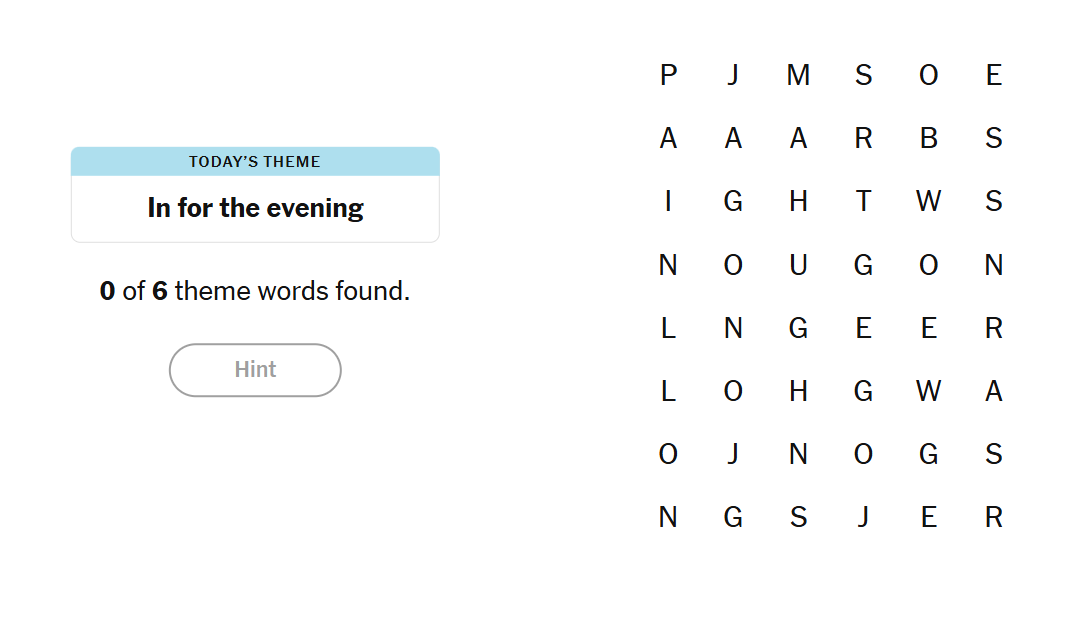This screenshot has height=626, width=1084.
Task: Select the letter P in the grid
Action: (668, 75)
